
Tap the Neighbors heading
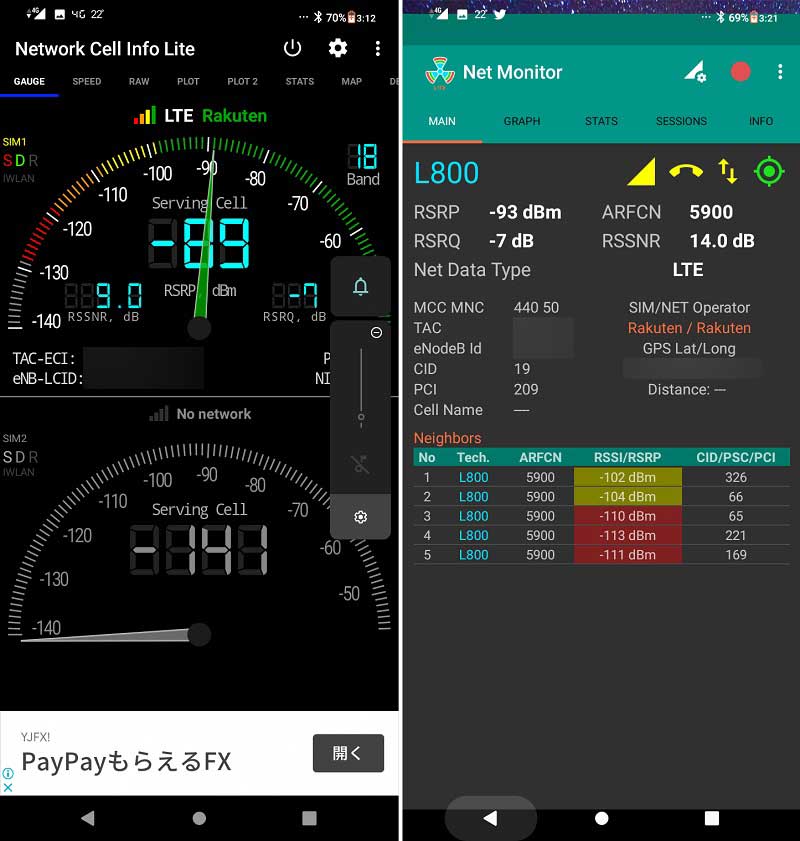[x=447, y=438]
